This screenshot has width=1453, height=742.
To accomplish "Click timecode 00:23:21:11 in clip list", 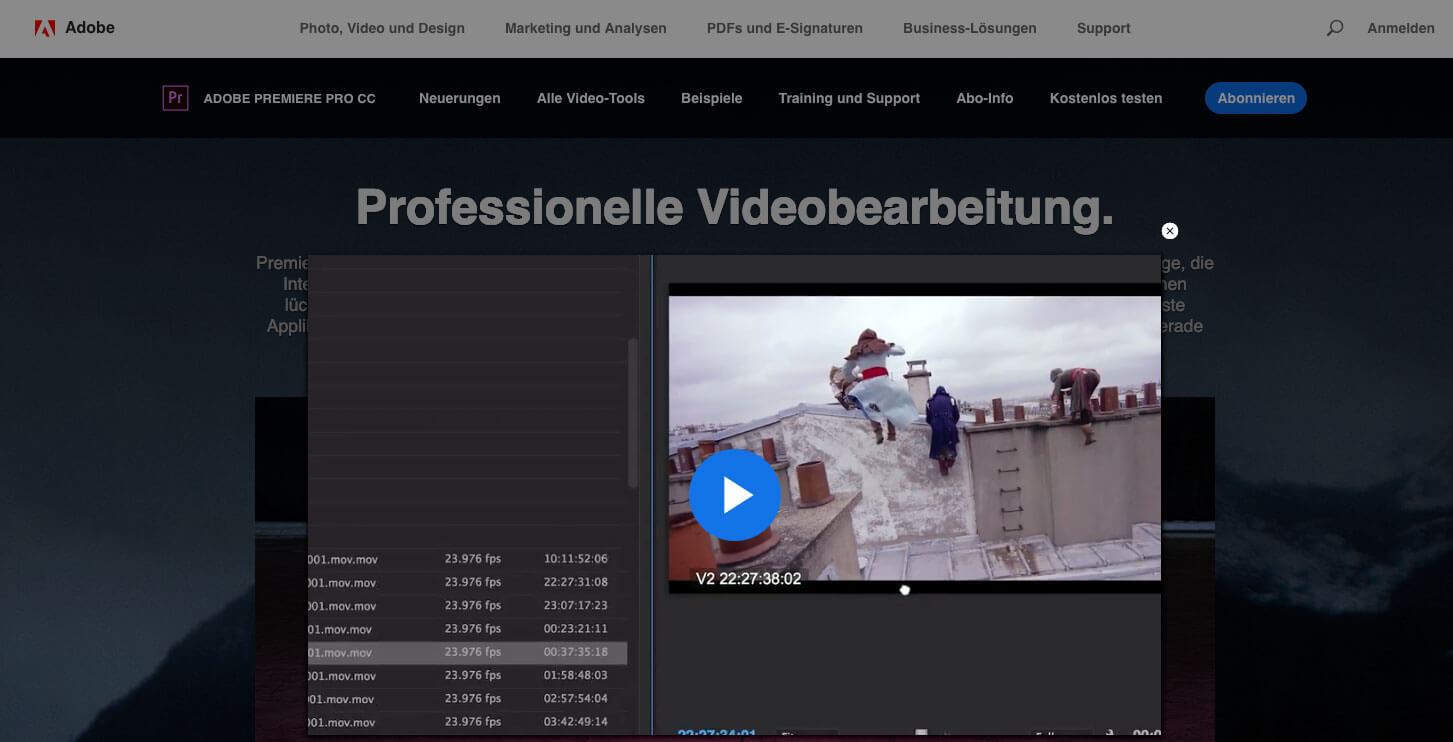I will (x=575, y=629).
